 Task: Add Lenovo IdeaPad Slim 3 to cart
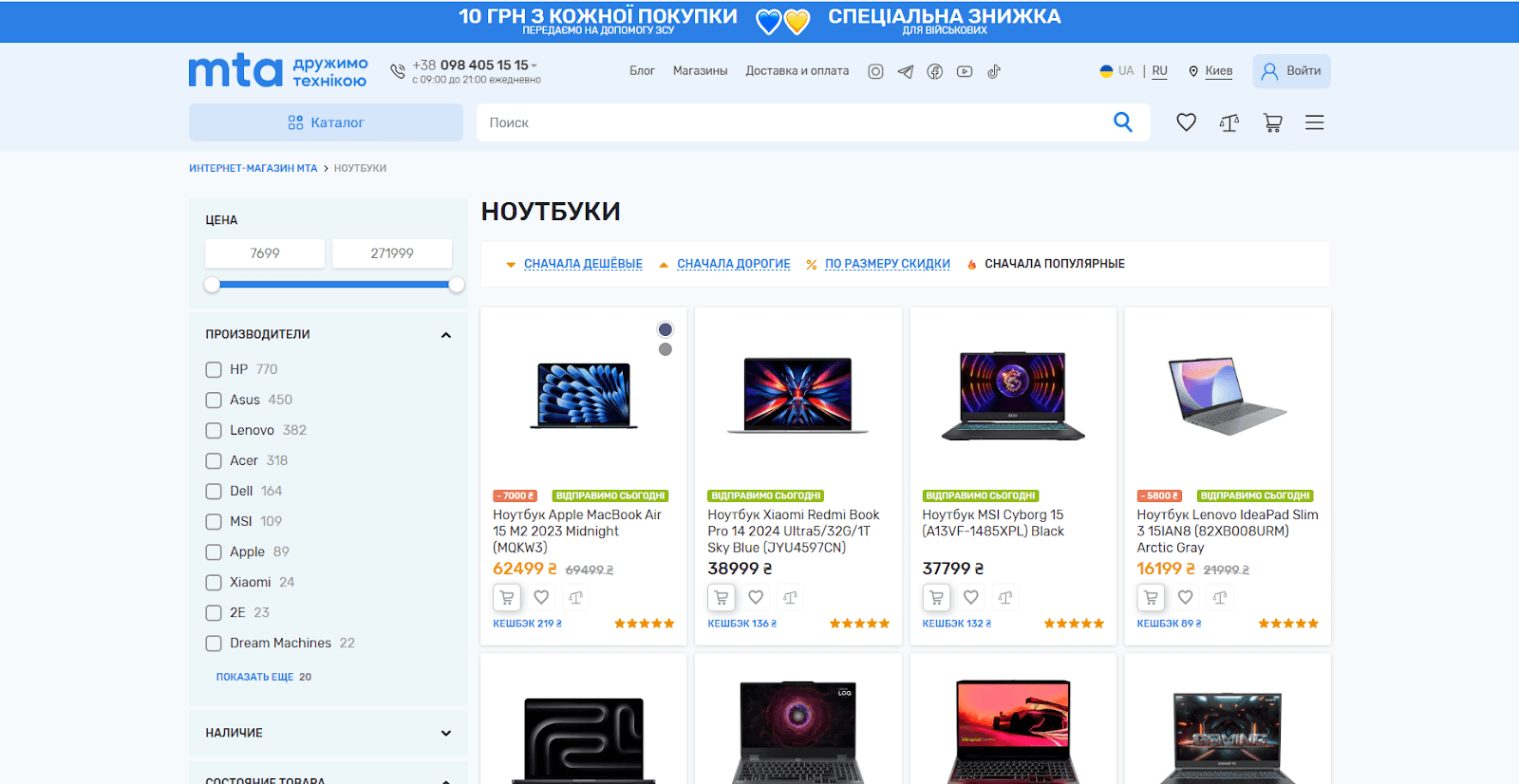[1151, 598]
